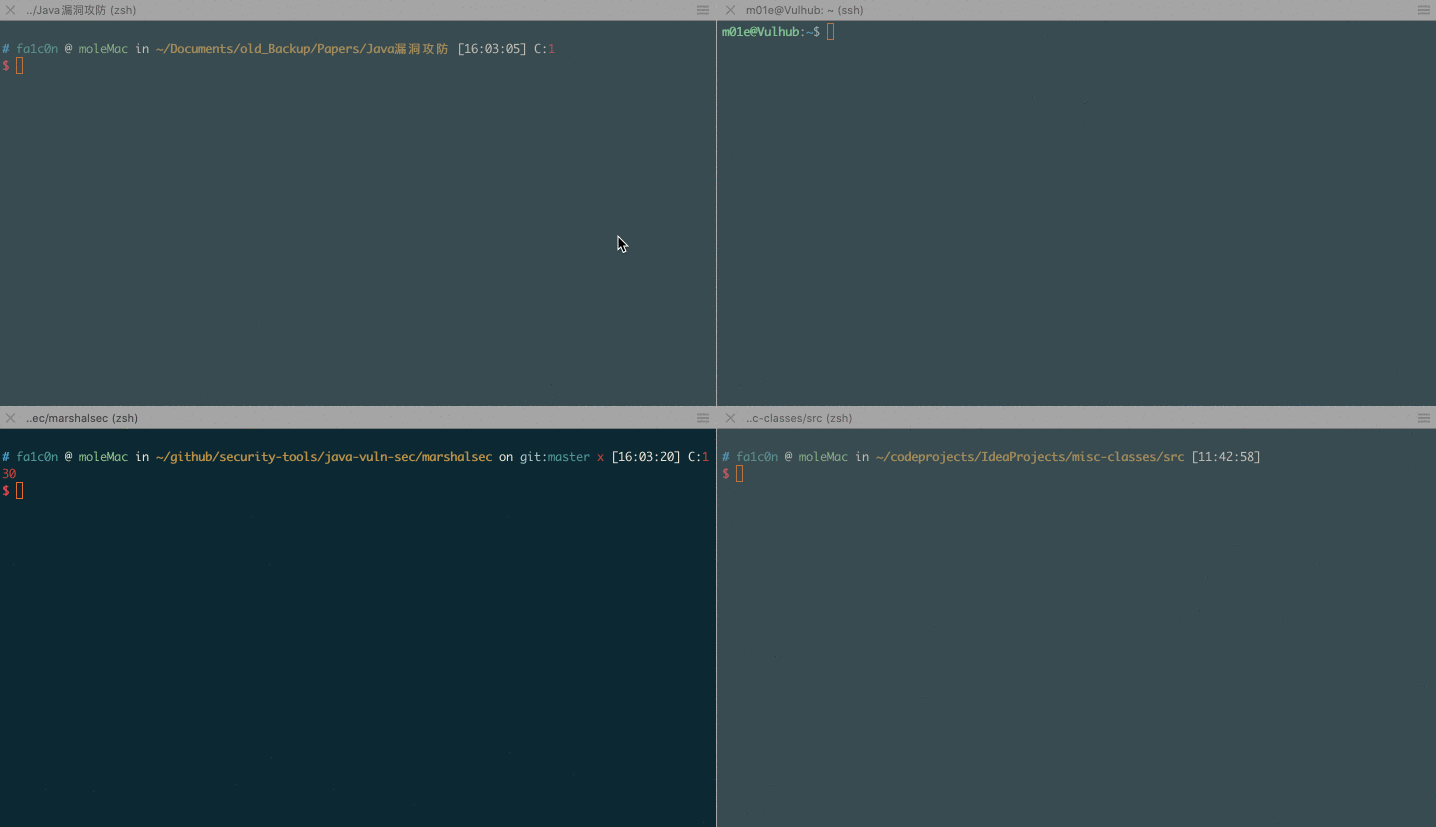Click moleMac hostname in Java漏洞攻防 pane
This screenshot has height=827, width=1436.
click(103, 49)
